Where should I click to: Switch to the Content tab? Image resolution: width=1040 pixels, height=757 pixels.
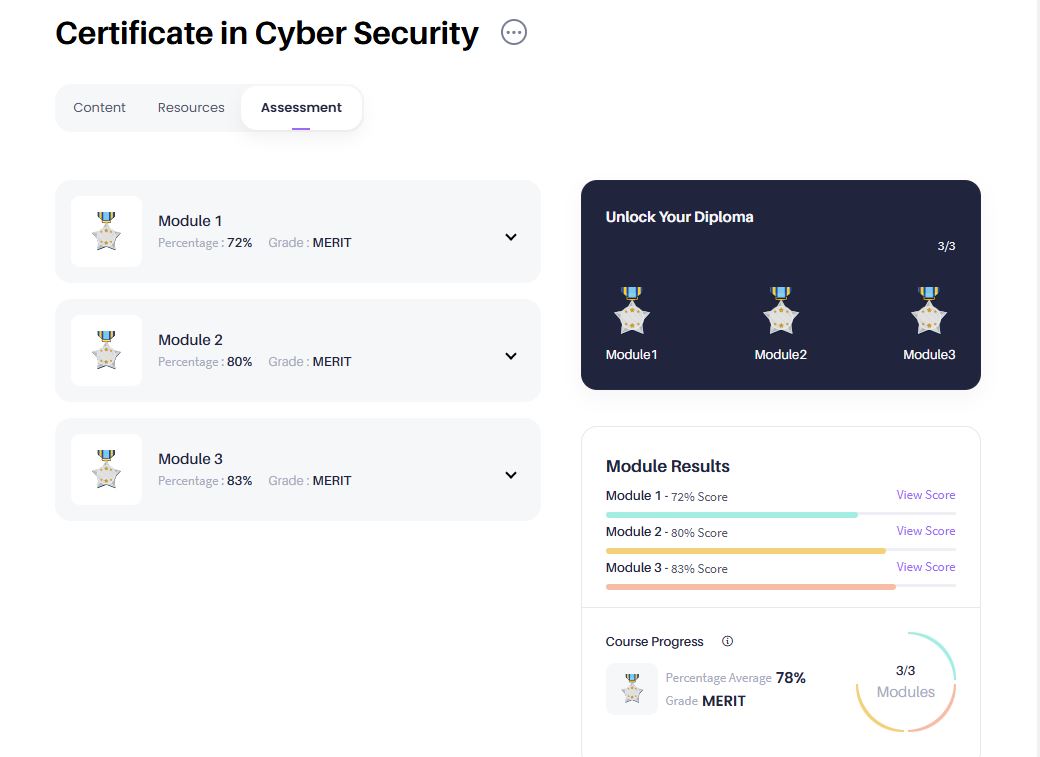point(99,107)
